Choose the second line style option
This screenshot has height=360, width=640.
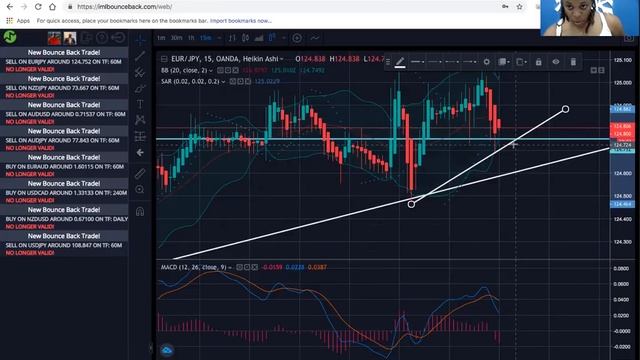click(435, 62)
